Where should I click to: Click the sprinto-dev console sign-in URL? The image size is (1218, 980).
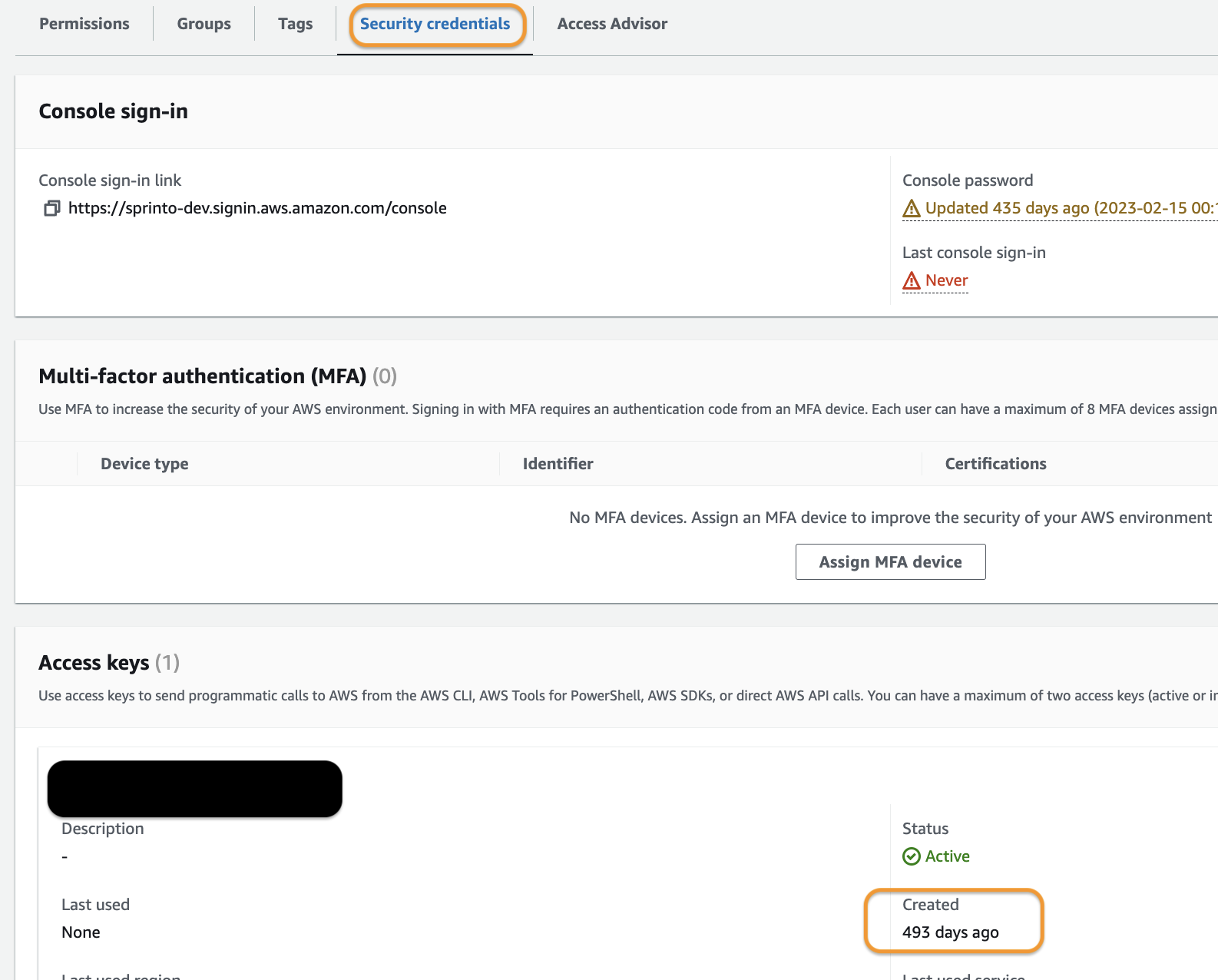[x=257, y=208]
